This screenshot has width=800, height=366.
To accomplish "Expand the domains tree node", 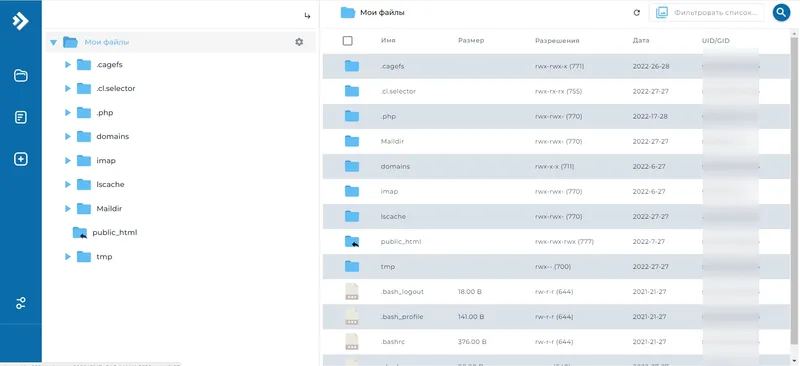I will point(67,136).
